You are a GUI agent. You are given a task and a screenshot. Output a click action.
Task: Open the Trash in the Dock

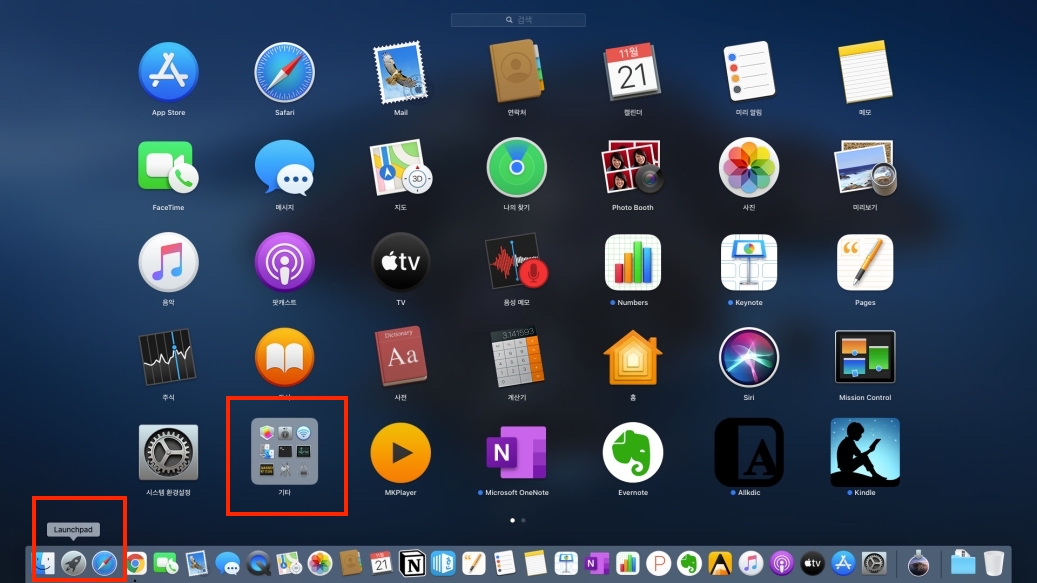pyautogui.click(x=993, y=563)
